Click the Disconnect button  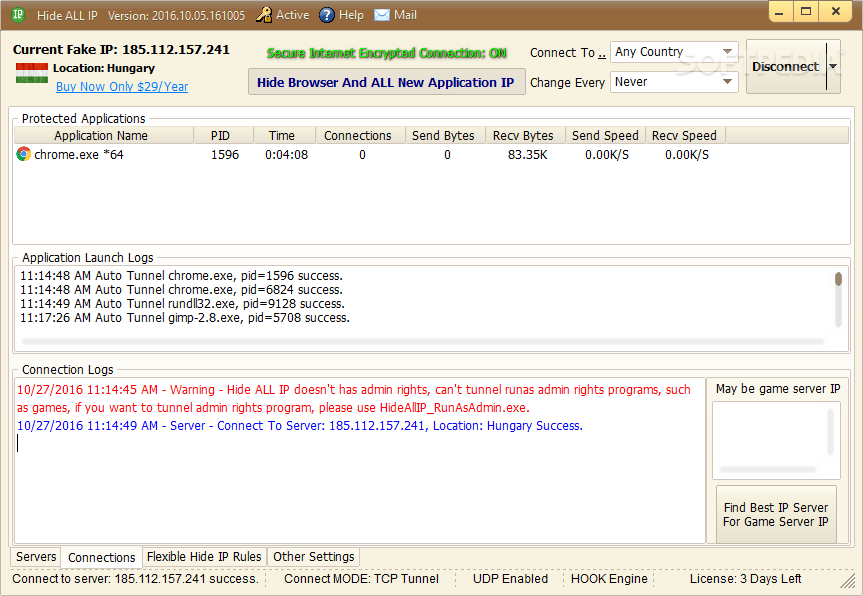coord(786,66)
